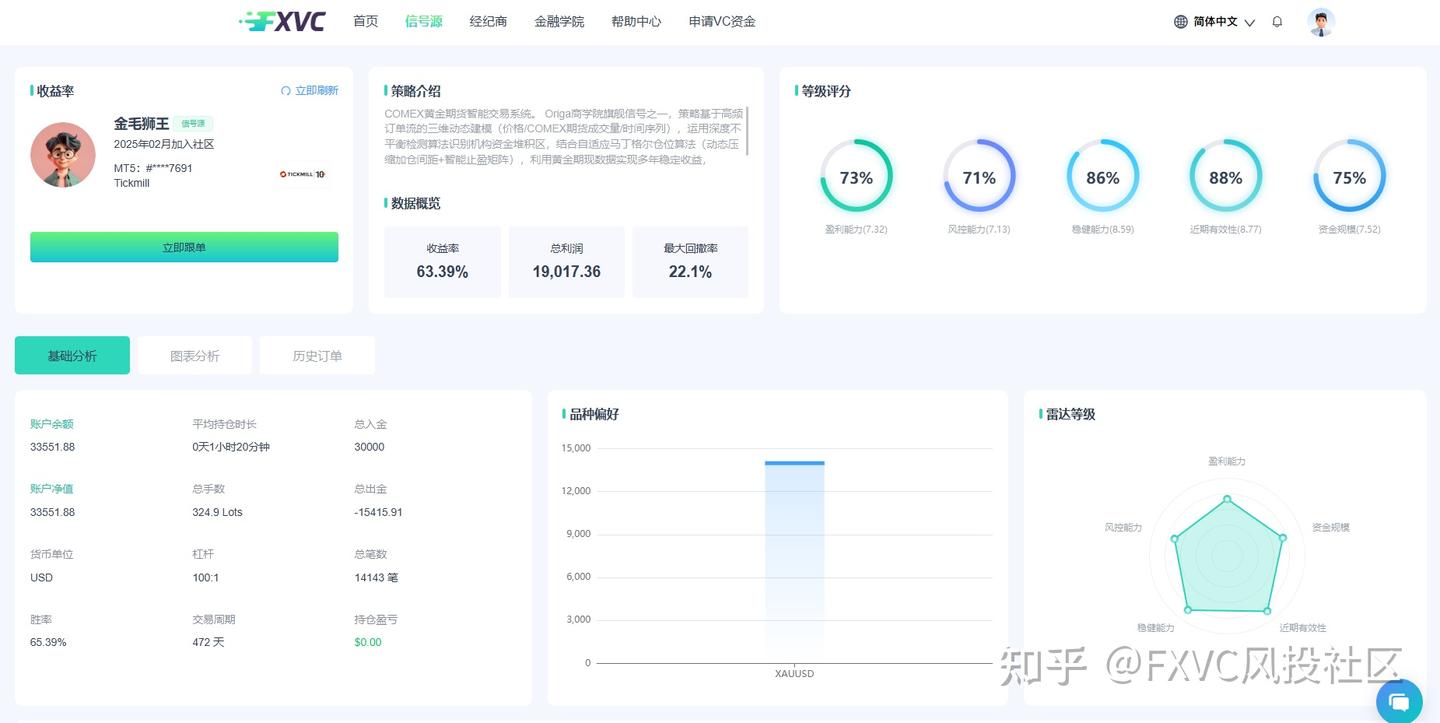The width and height of the screenshot is (1440, 723).
Task: Click the 风控能力 radar chart label
Action: 1123,527
